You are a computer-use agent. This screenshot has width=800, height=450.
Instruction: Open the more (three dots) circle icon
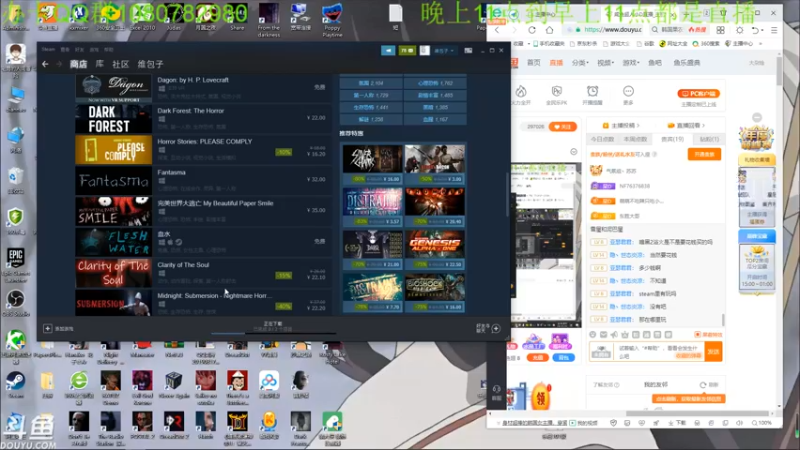628,91
